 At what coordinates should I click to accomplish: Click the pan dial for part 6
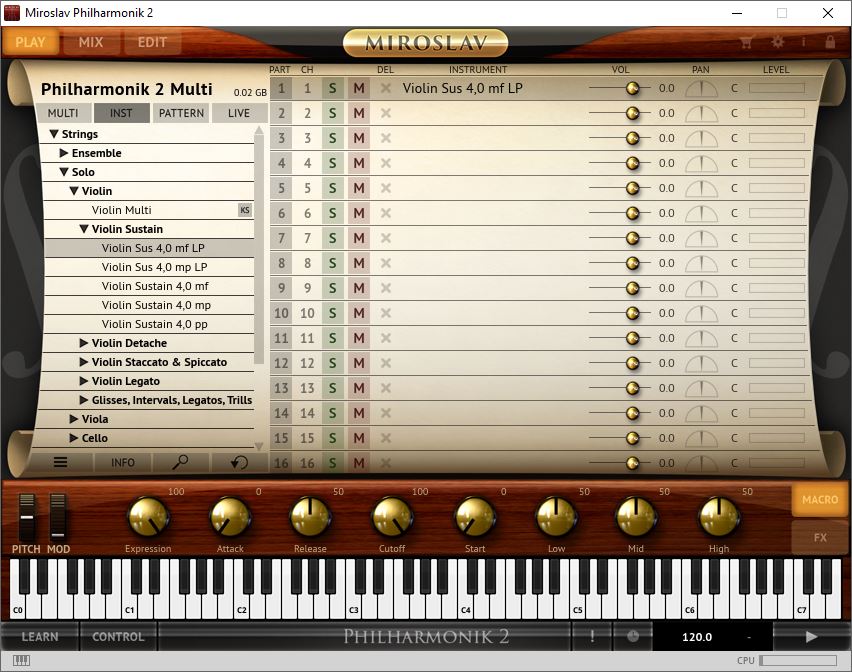click(x=701, y=213)
